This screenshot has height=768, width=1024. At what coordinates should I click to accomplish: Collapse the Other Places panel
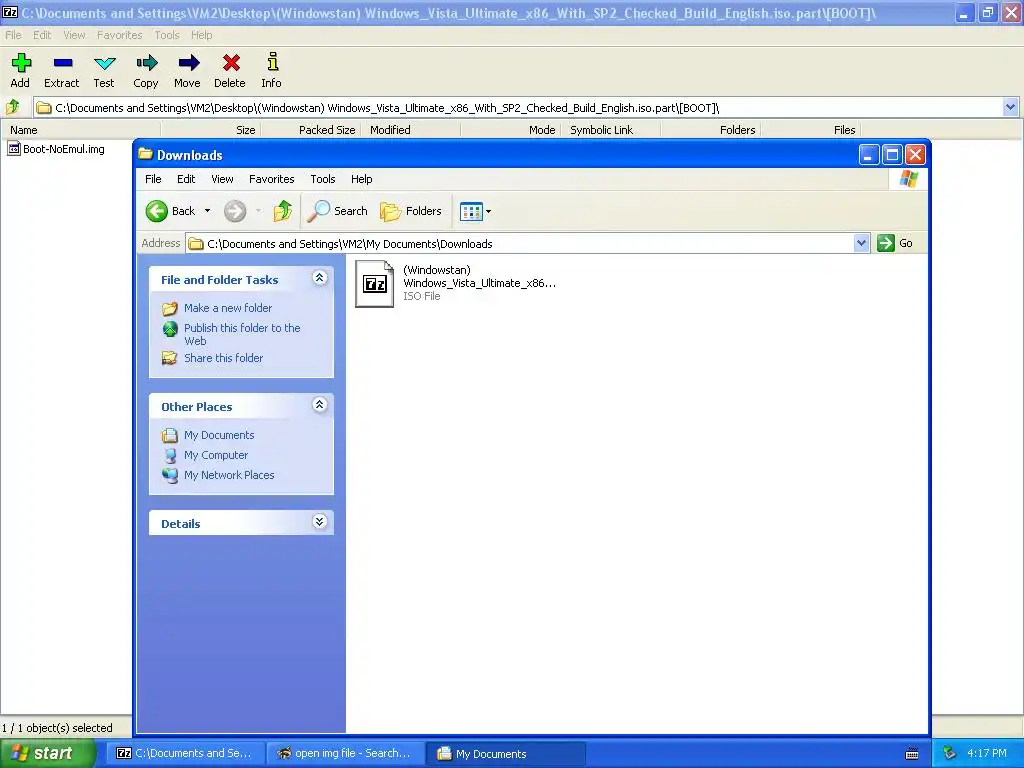(319, 405)
